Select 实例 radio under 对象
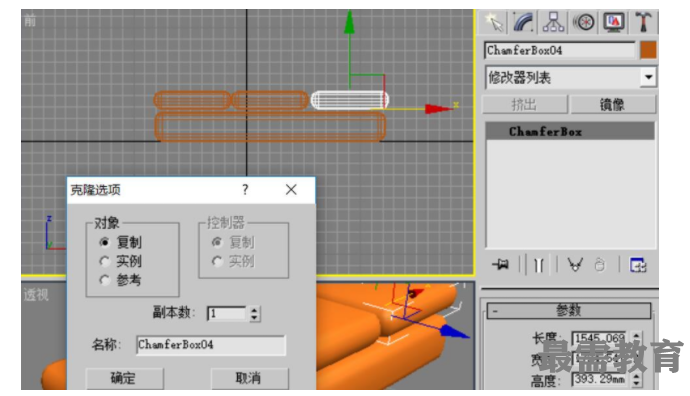The width and height of the screenshot is (690, 396). 105,261
